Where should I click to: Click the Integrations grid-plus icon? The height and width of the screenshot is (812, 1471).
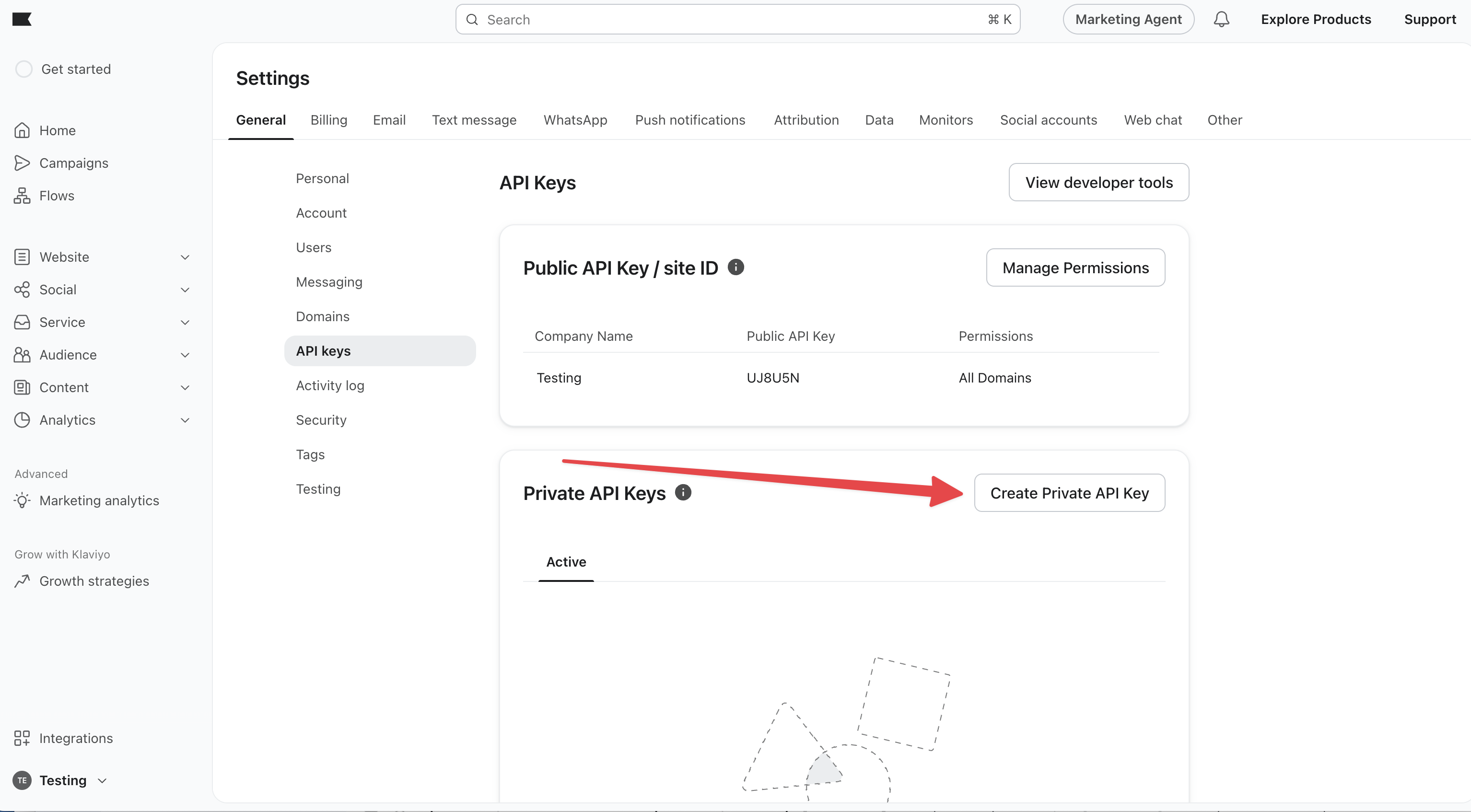coord(22,738)
